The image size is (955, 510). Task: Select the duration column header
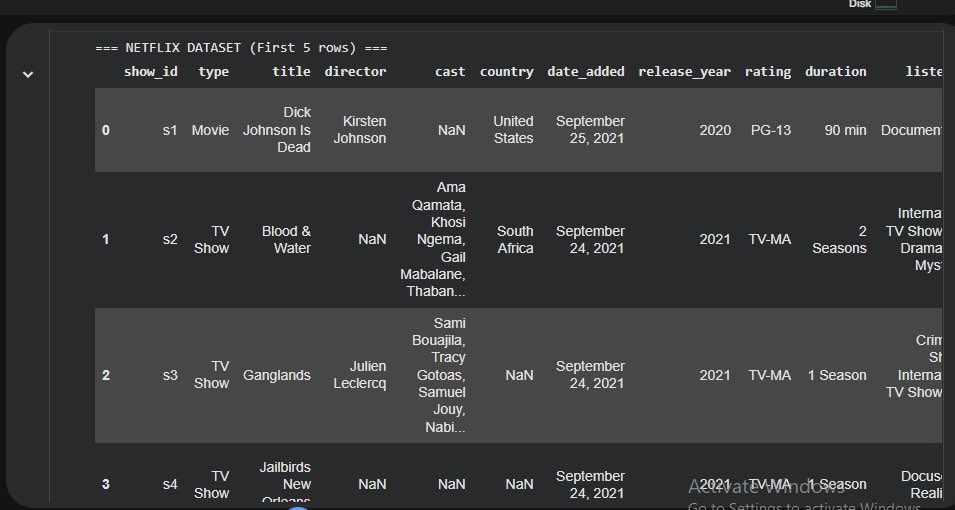835,71
